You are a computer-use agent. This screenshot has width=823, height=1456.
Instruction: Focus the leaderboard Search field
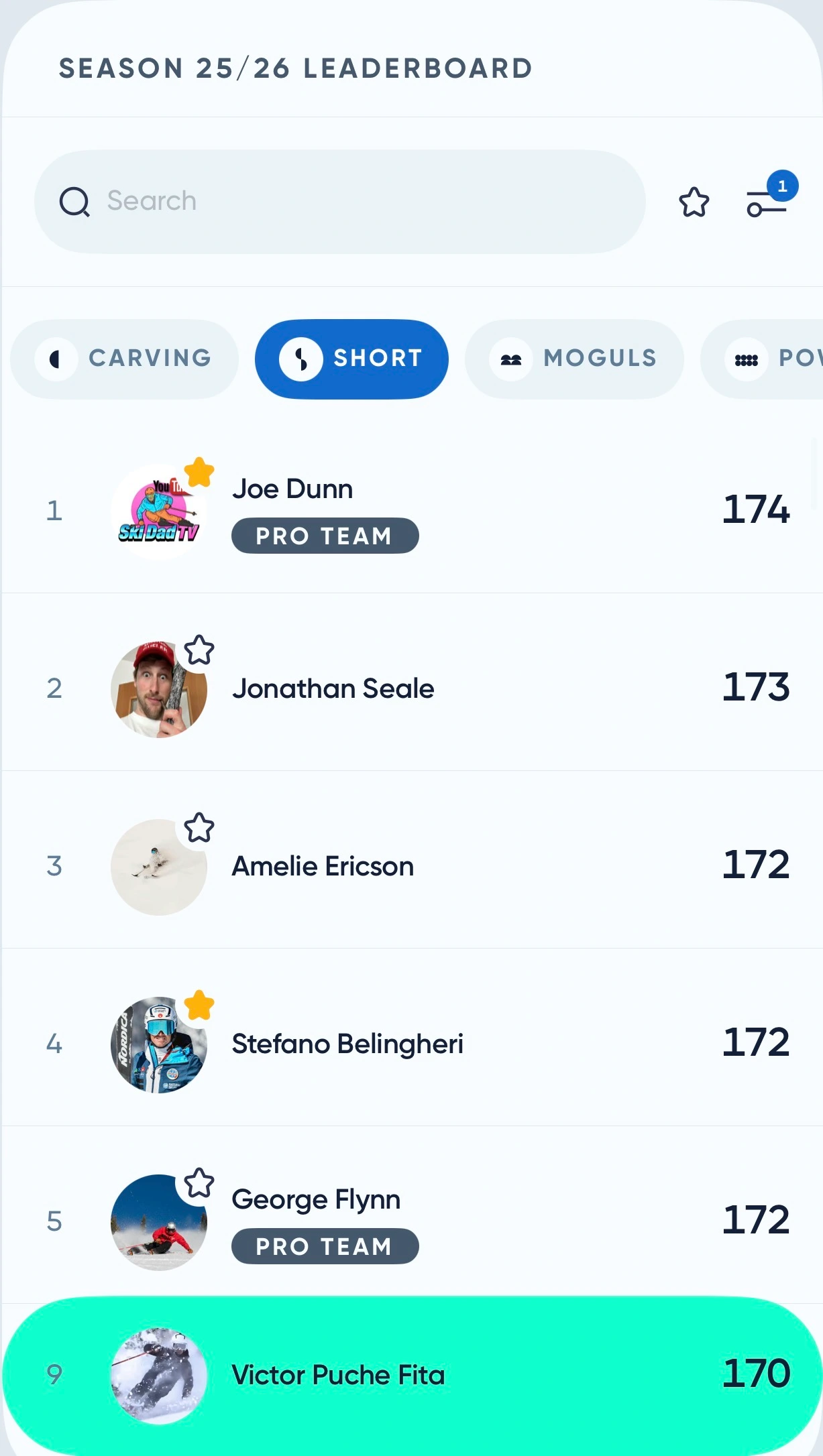tap(340, 201)
